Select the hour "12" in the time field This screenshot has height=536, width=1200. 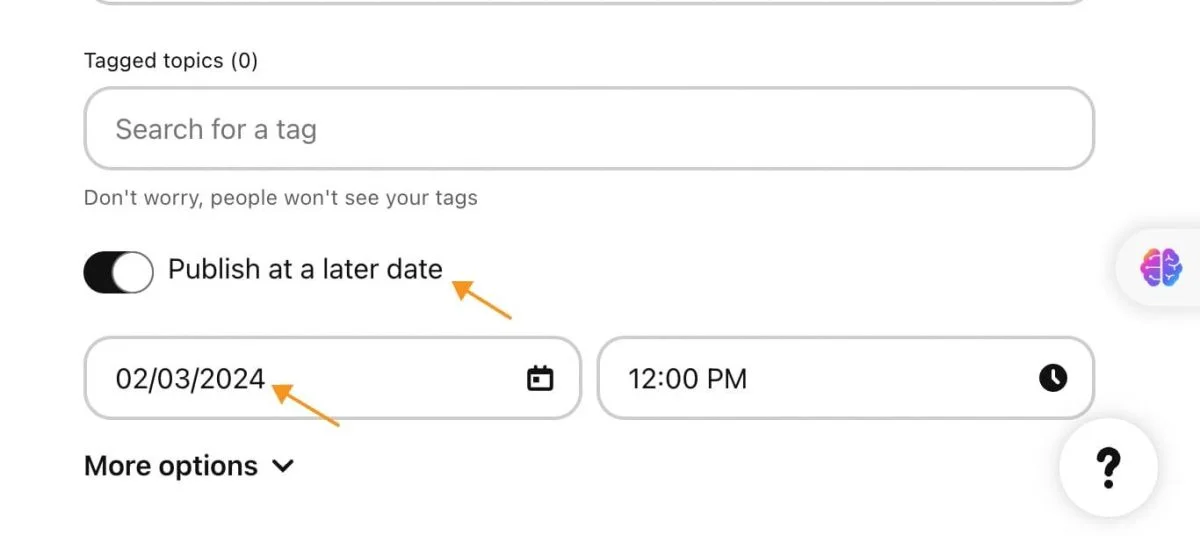[642, 379]
